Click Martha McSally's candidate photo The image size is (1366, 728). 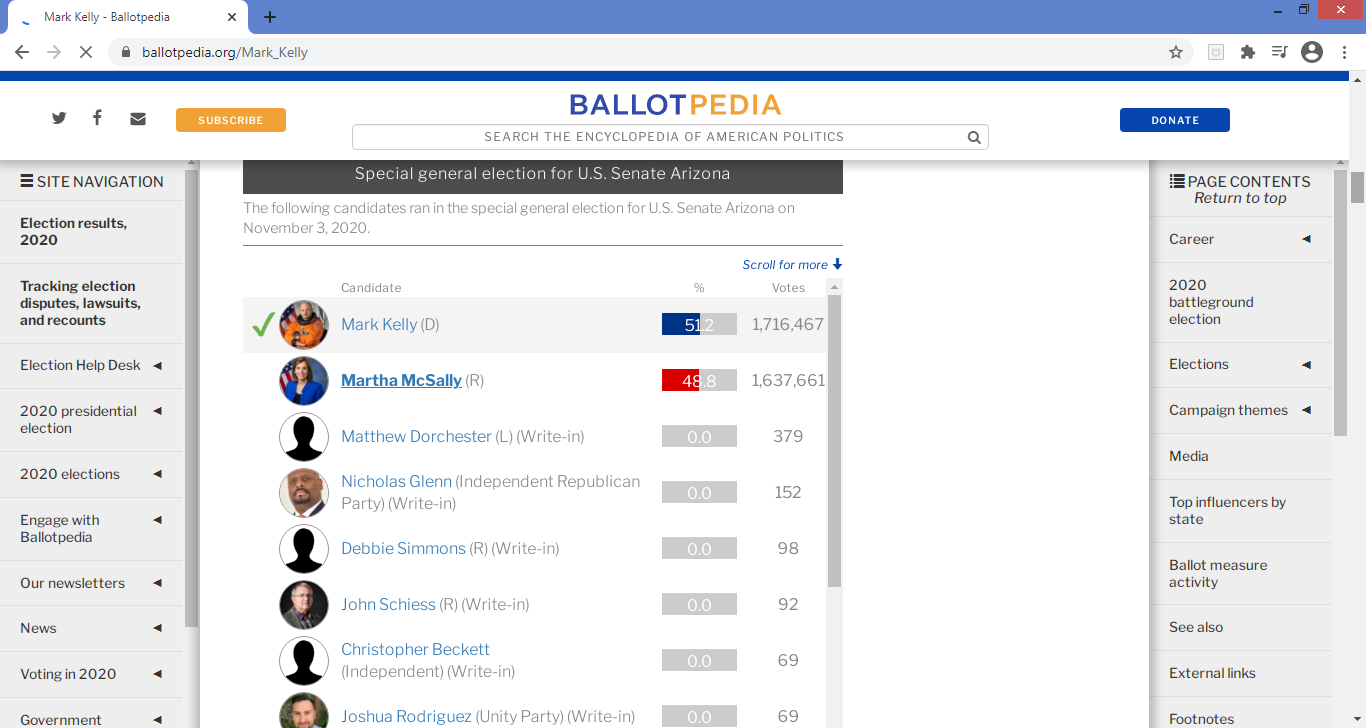coord(304,381)
